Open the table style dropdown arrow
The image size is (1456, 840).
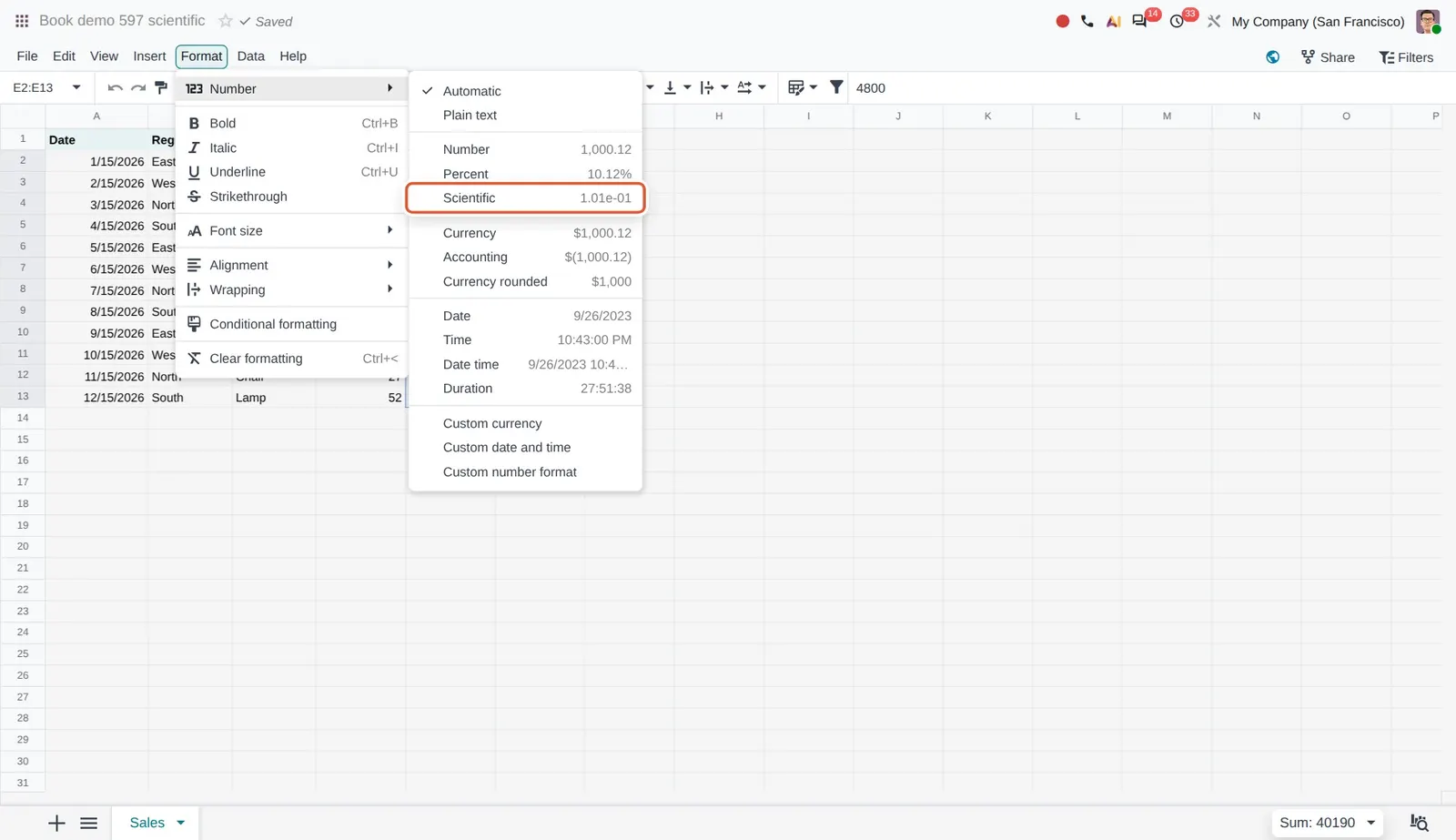814,88
